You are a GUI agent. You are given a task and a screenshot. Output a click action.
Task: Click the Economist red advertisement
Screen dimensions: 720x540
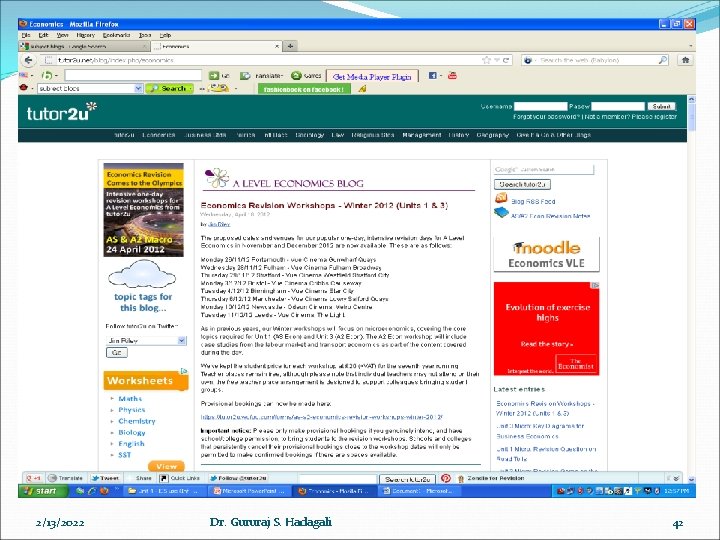(546, 328)
